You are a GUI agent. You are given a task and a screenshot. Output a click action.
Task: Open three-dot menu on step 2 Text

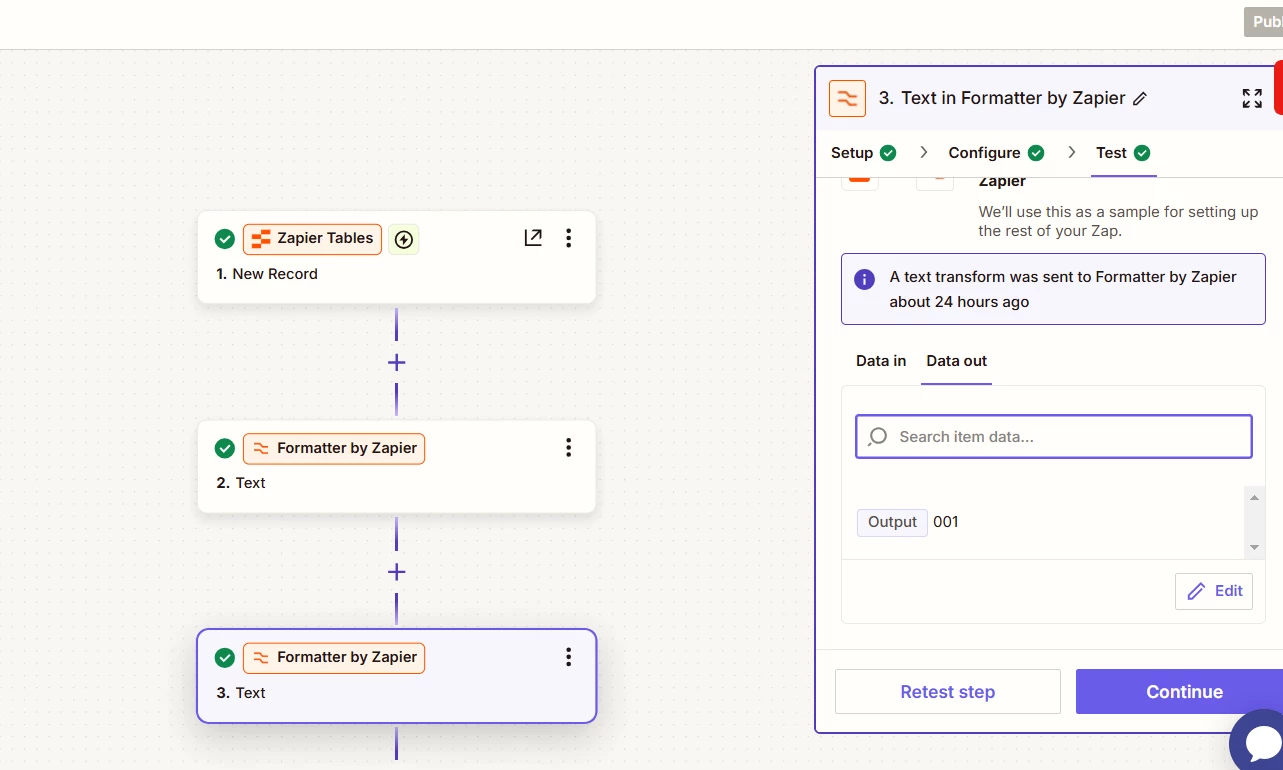568,448
